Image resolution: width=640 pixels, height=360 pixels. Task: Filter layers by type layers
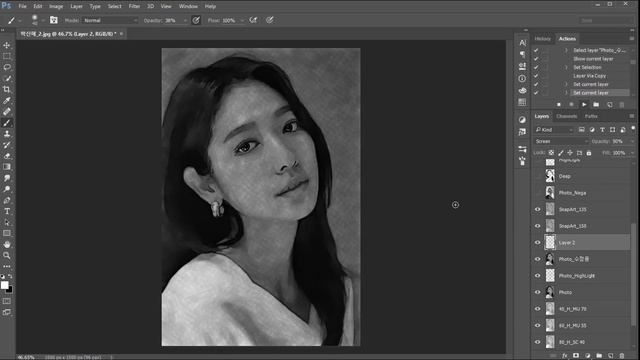[x=602, y=130]
